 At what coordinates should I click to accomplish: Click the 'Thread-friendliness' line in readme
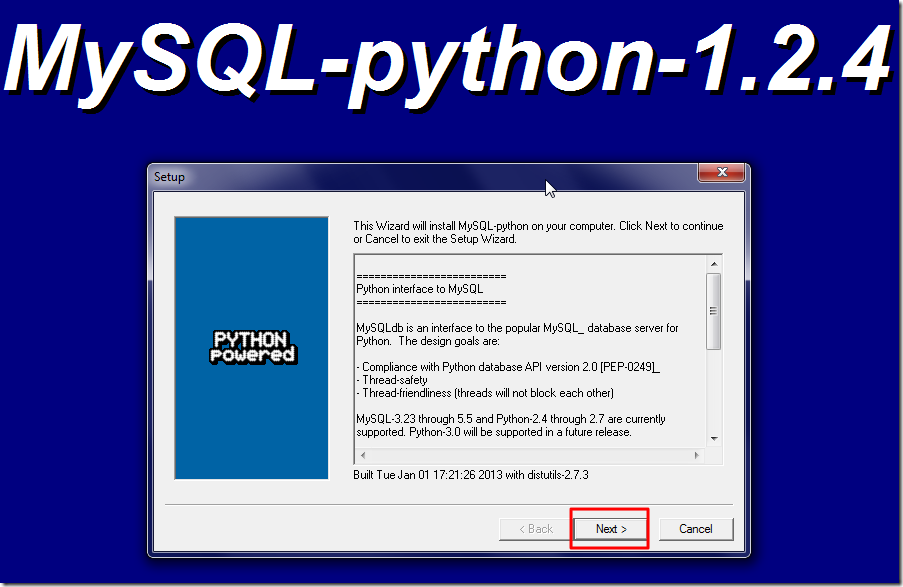coord(485,393)
